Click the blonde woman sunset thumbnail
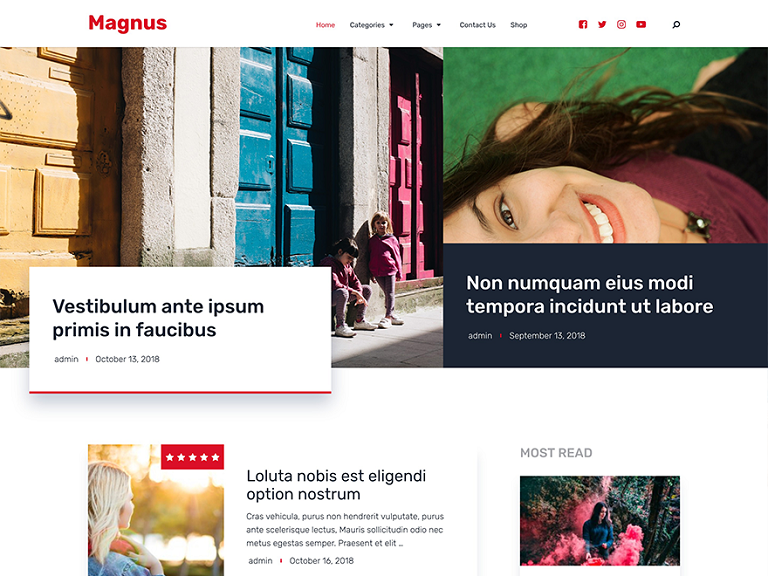The width and height of the screenshot is (768, 576). (x=156, y=510)
